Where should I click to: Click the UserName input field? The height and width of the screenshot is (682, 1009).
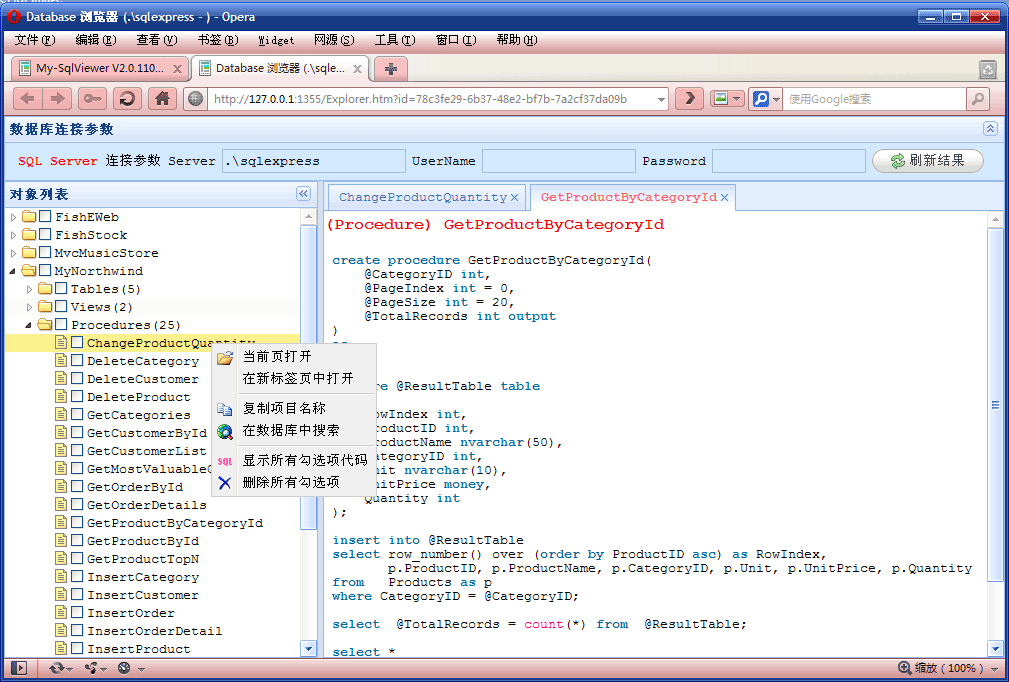click(559, 161)
